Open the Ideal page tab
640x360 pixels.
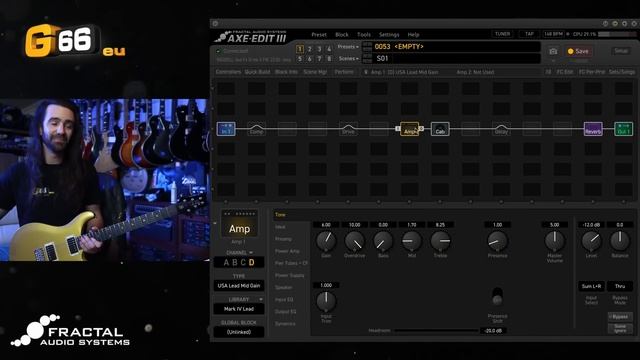coord(280,227)
